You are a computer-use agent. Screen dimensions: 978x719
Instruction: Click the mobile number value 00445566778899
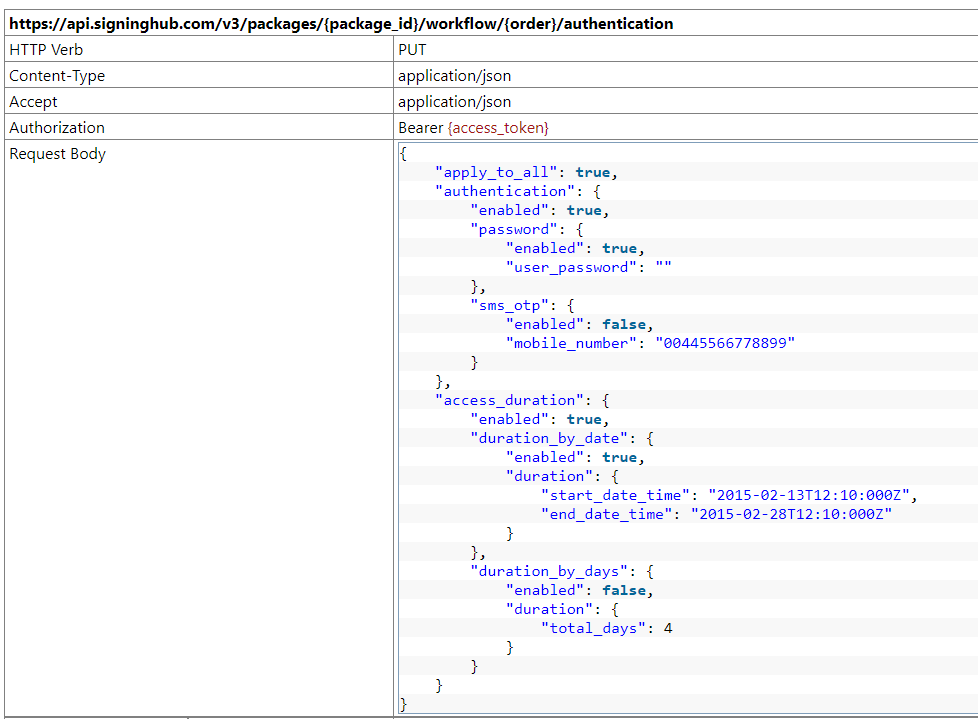click(725, 343)
